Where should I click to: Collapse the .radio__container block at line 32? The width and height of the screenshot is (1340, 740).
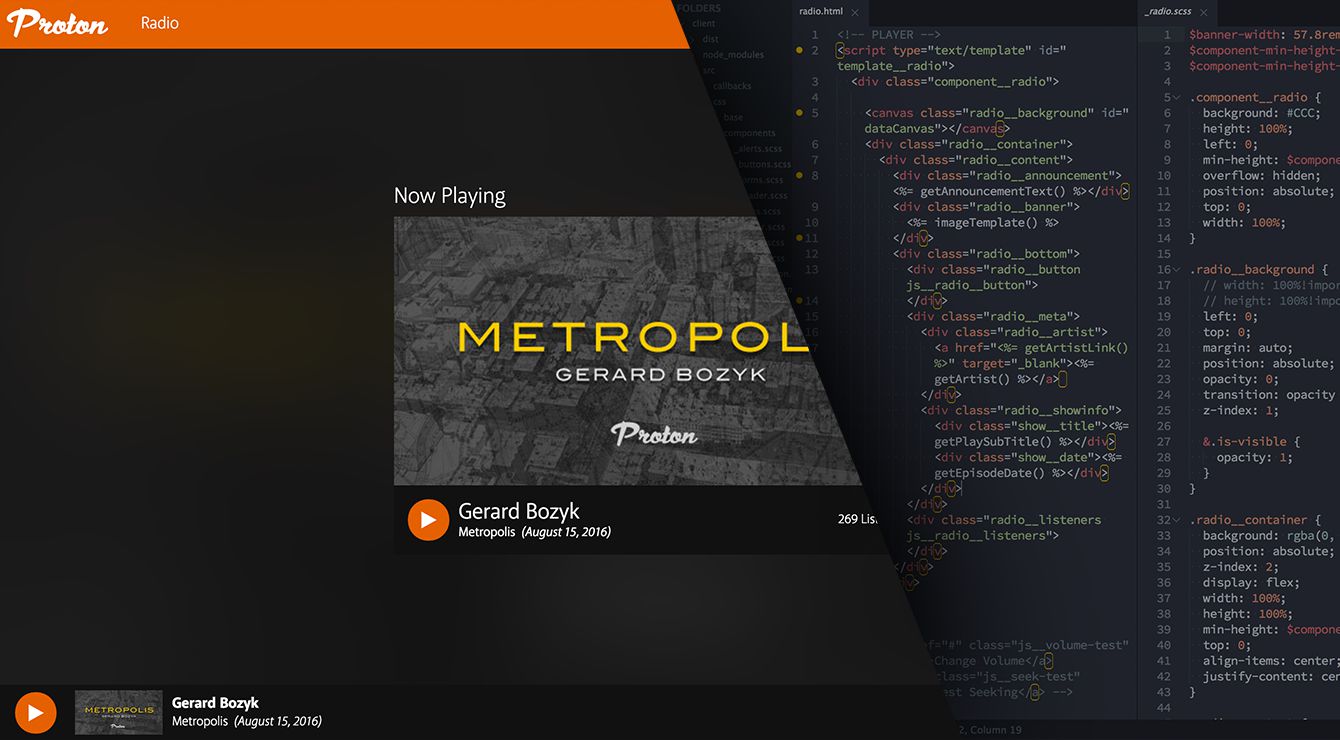pyautogui.click(x=1178, y=520)
